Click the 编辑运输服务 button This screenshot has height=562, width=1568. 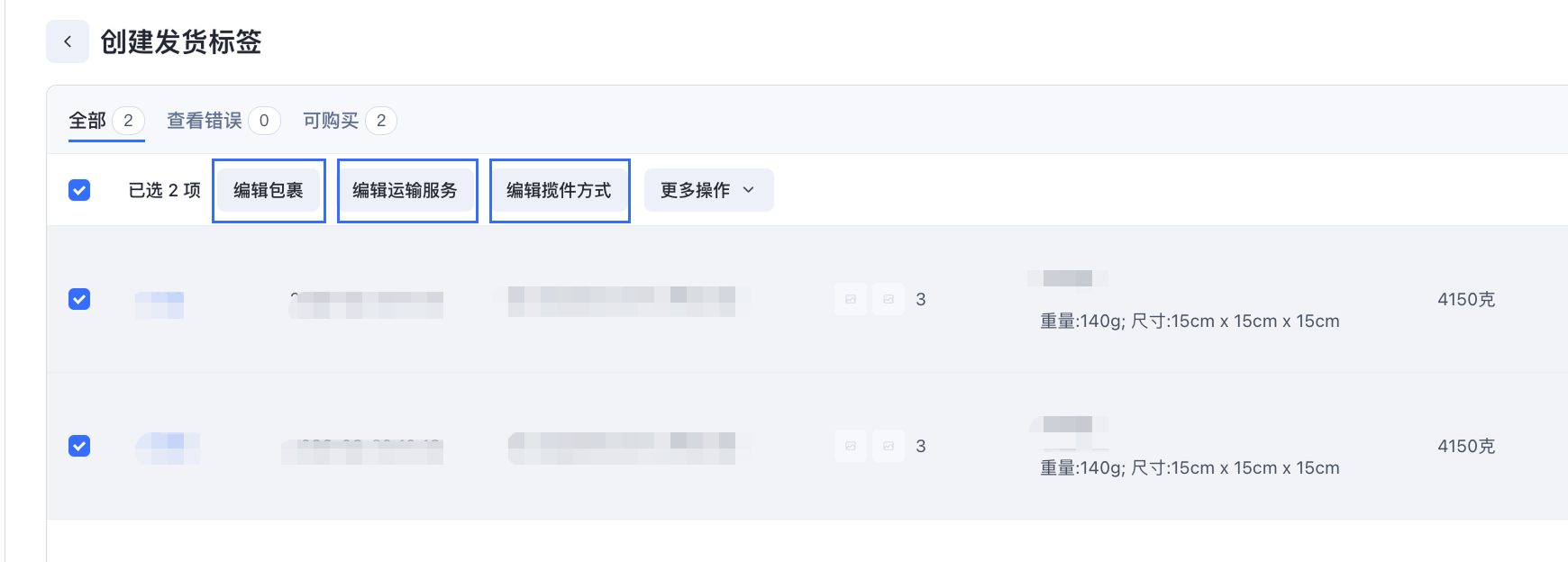coord(406,190)
